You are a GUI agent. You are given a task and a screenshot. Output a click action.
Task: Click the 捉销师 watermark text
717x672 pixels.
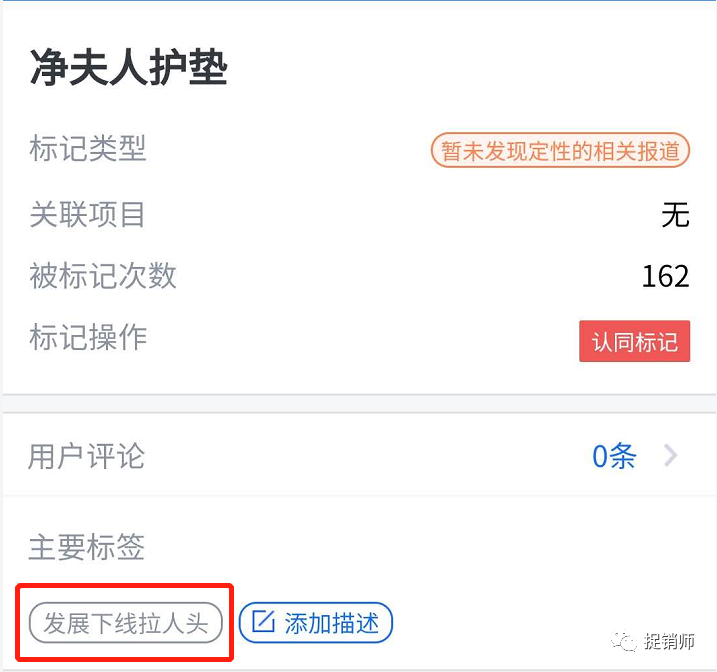pyautogui.click(x=669, y=641)
